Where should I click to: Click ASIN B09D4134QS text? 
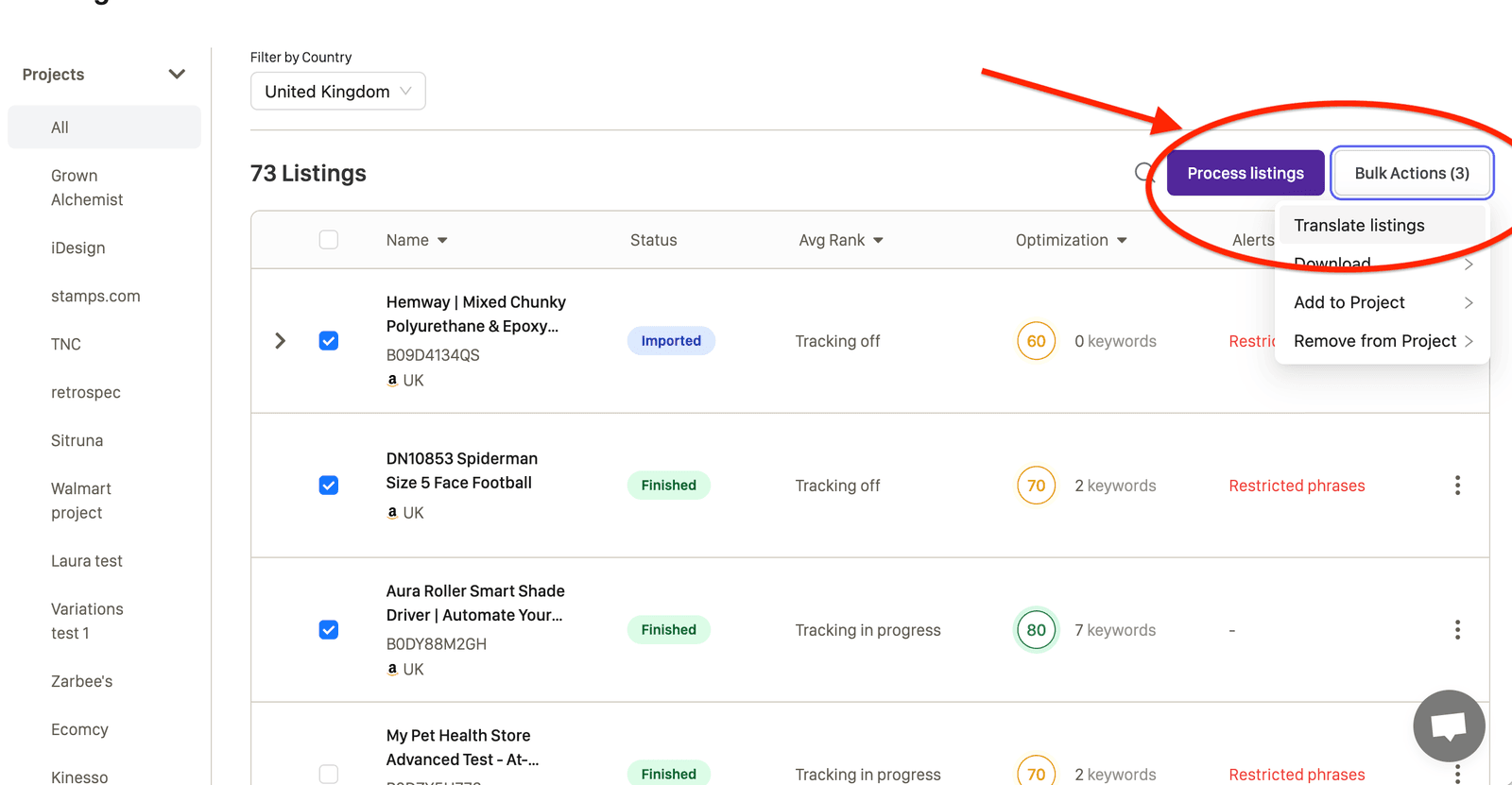click(x=433, y=355)
